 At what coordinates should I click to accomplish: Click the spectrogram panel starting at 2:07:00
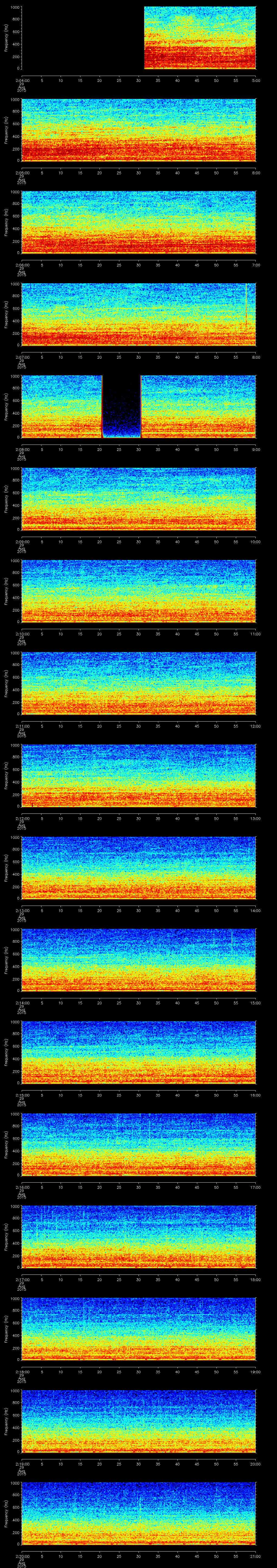139,315
